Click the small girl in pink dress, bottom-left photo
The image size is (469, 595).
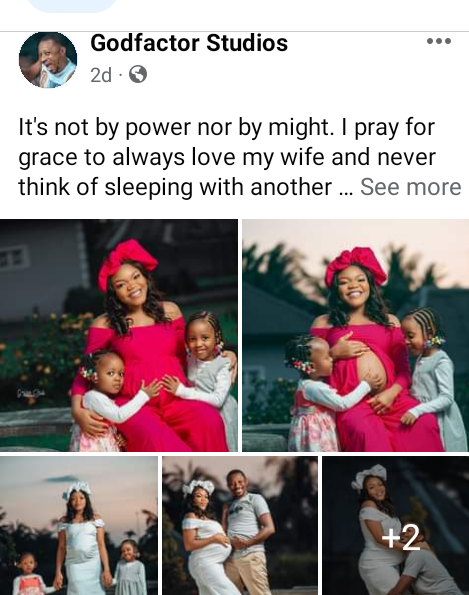point(31,574)
